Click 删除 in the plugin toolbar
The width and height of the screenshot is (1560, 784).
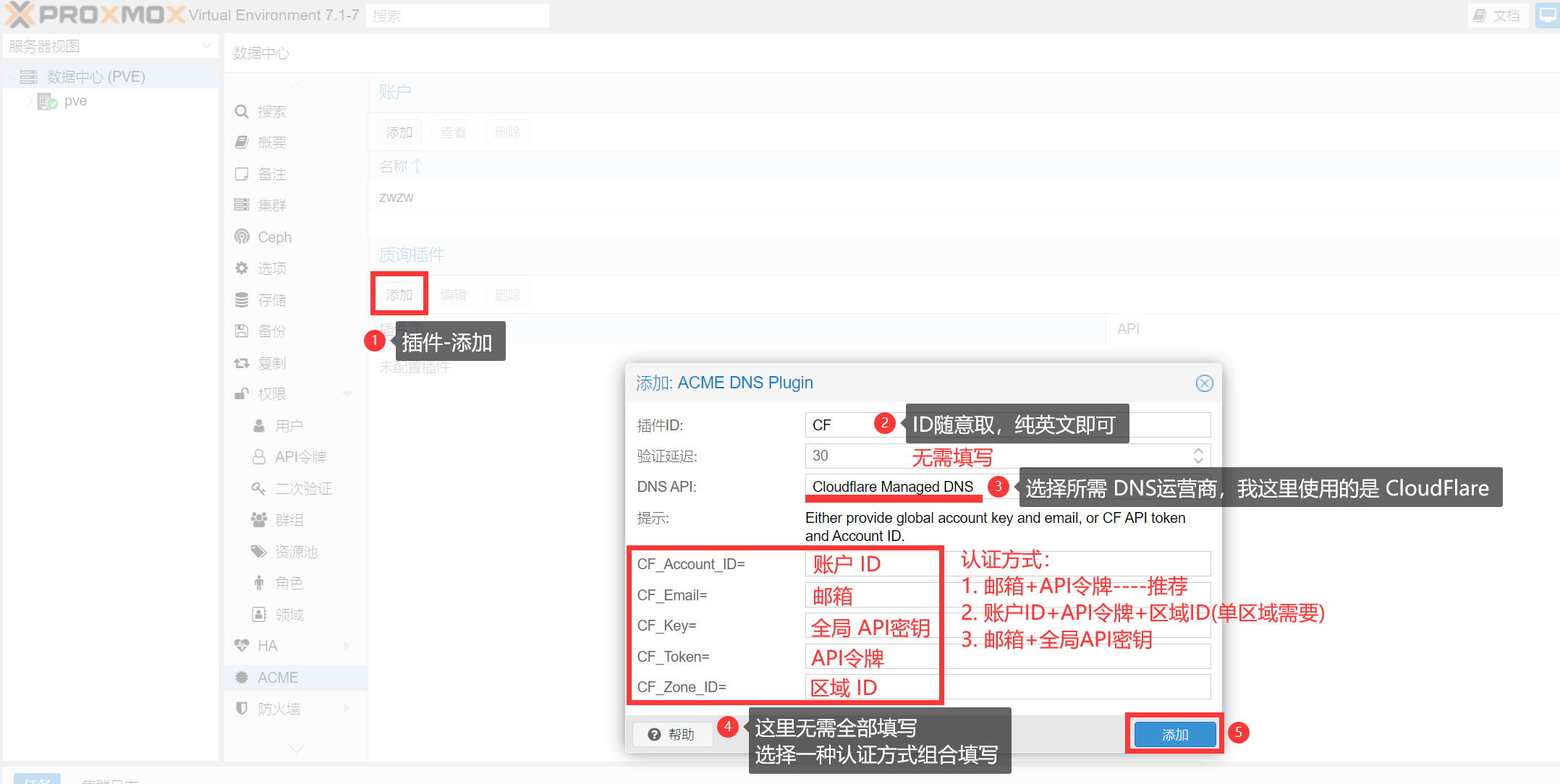click(x=508, y=294)
